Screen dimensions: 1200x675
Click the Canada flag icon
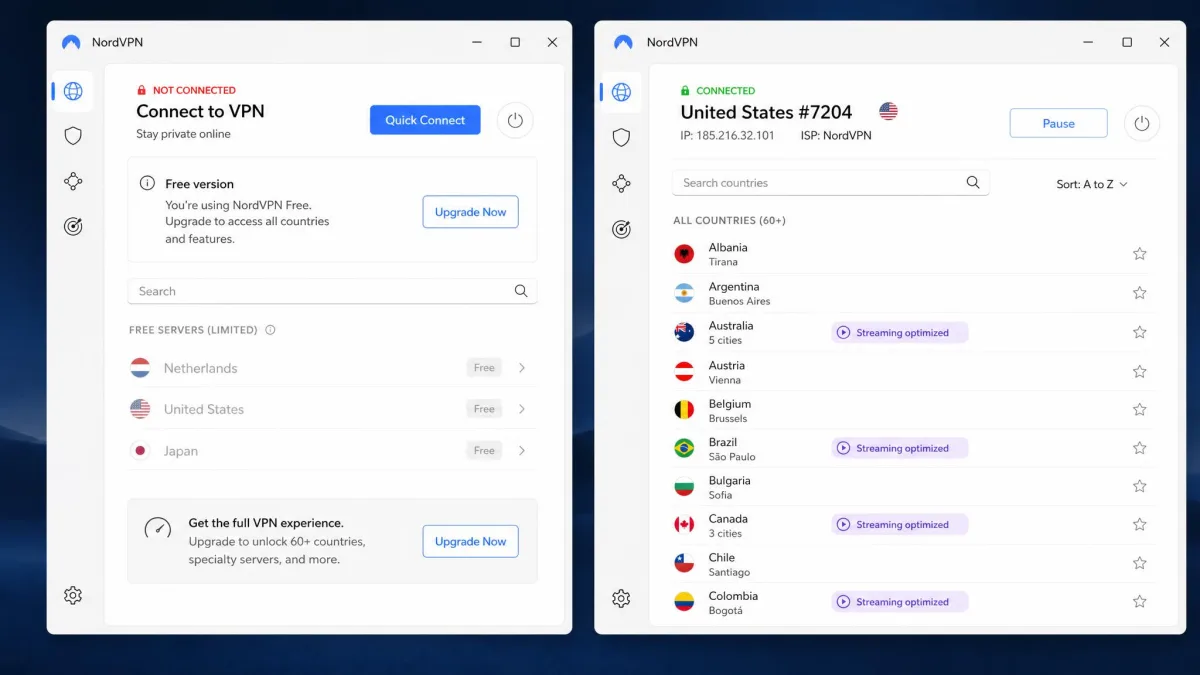[x=684, y=525]
